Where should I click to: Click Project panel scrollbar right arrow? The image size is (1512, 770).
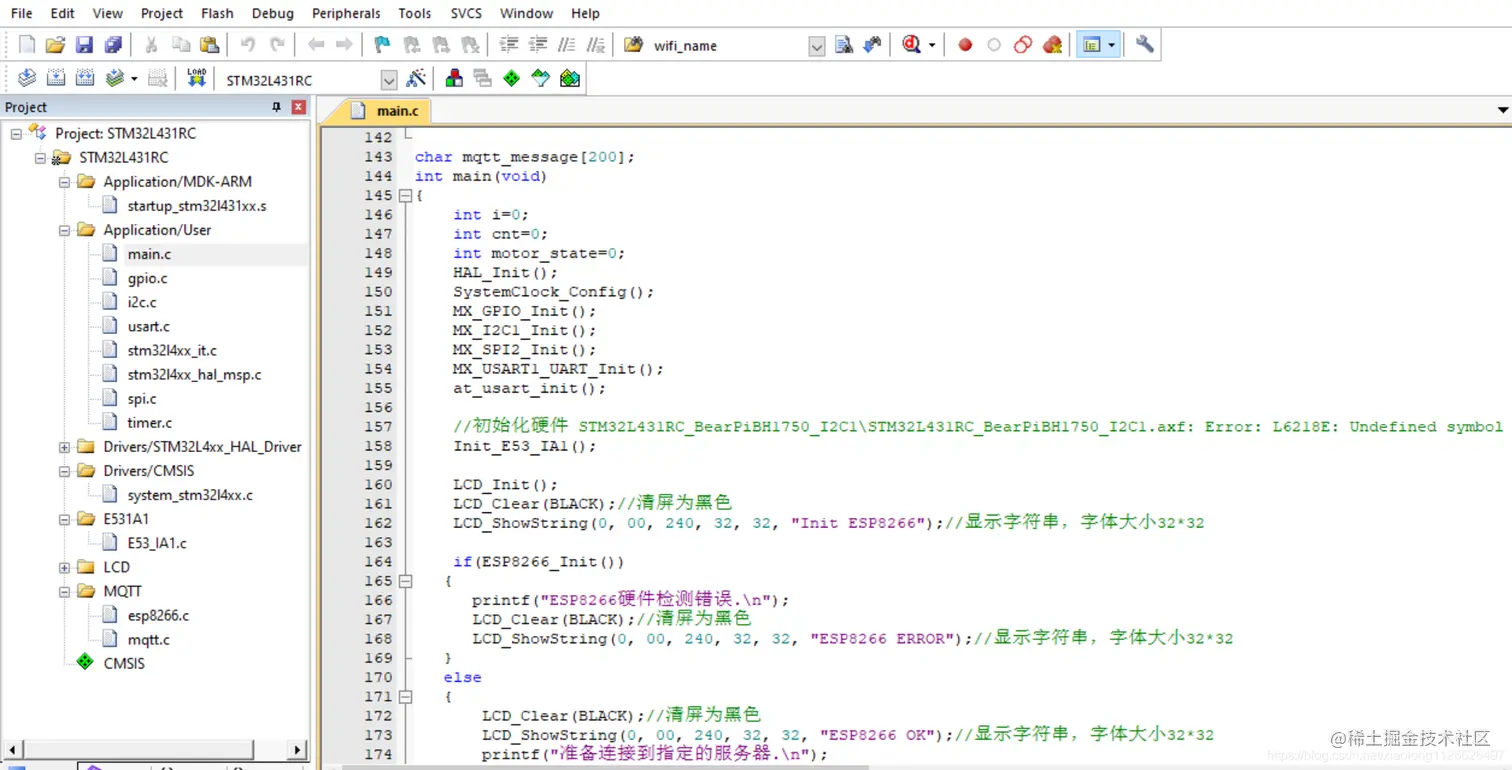pyautogui.click(x=298, y=749)
